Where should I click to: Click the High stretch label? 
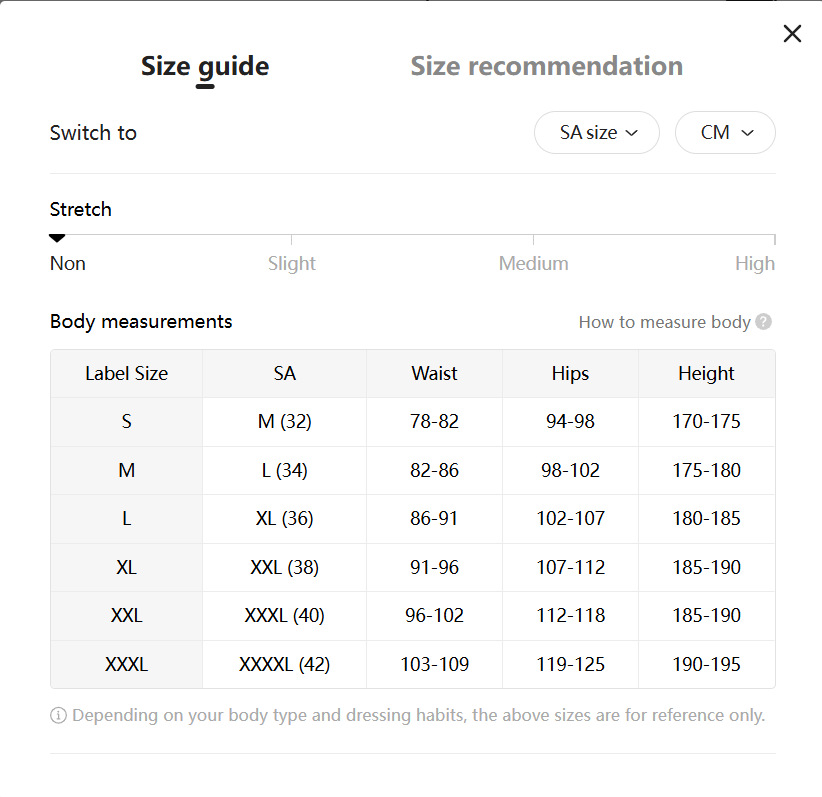point(754,264)
